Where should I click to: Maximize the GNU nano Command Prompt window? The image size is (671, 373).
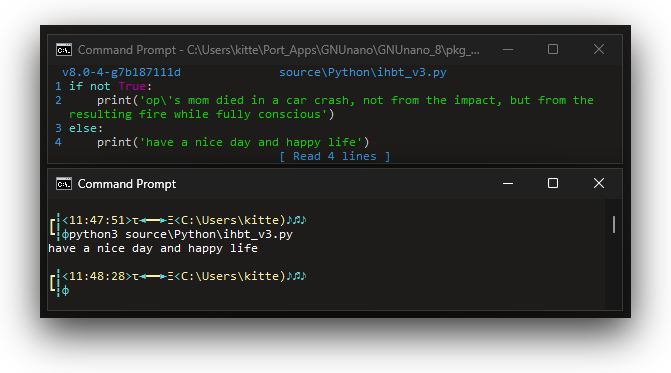pos(553,49)
